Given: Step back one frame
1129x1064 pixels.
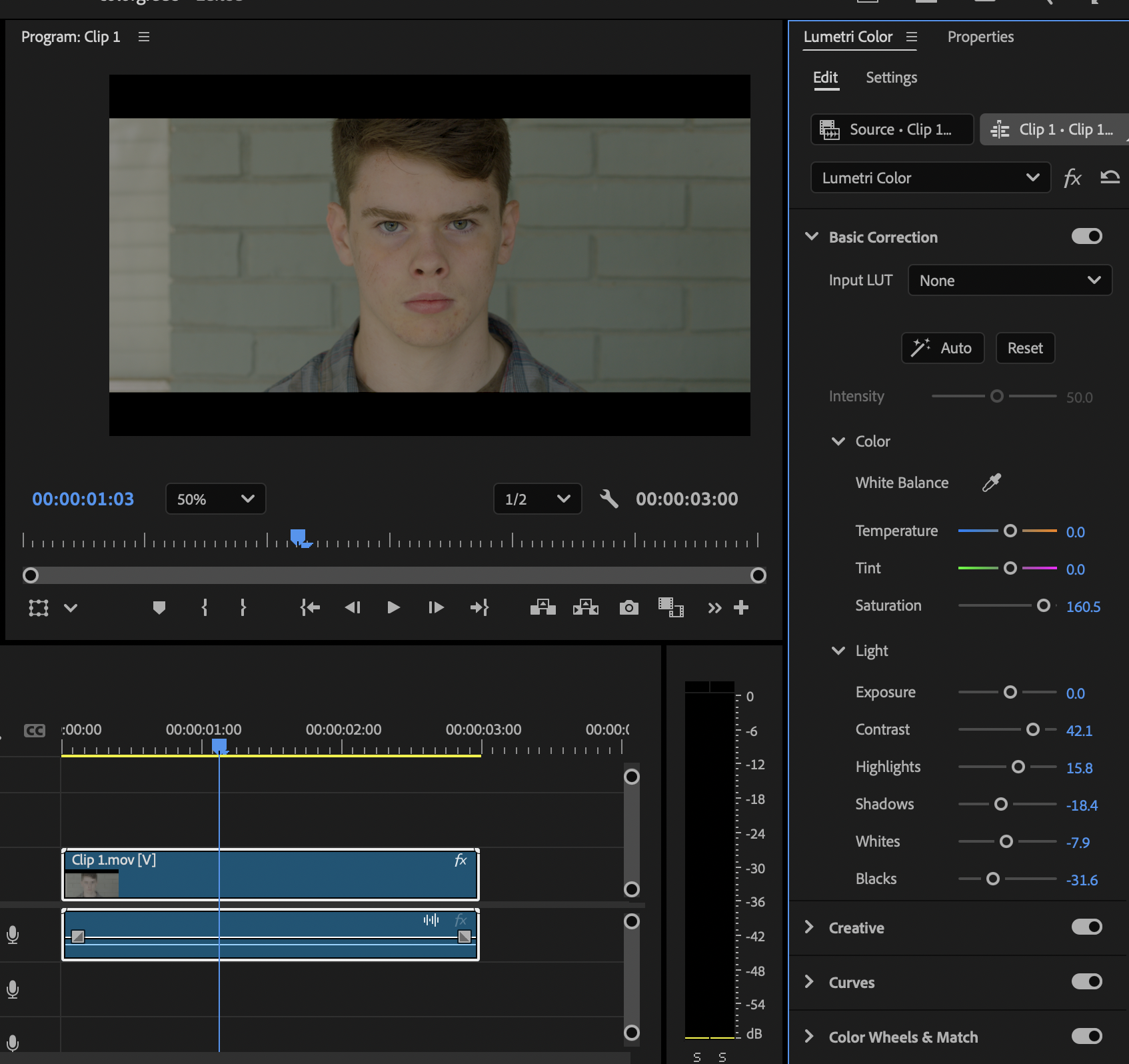Looking at the screenshot, I should (x=353, y=607).
